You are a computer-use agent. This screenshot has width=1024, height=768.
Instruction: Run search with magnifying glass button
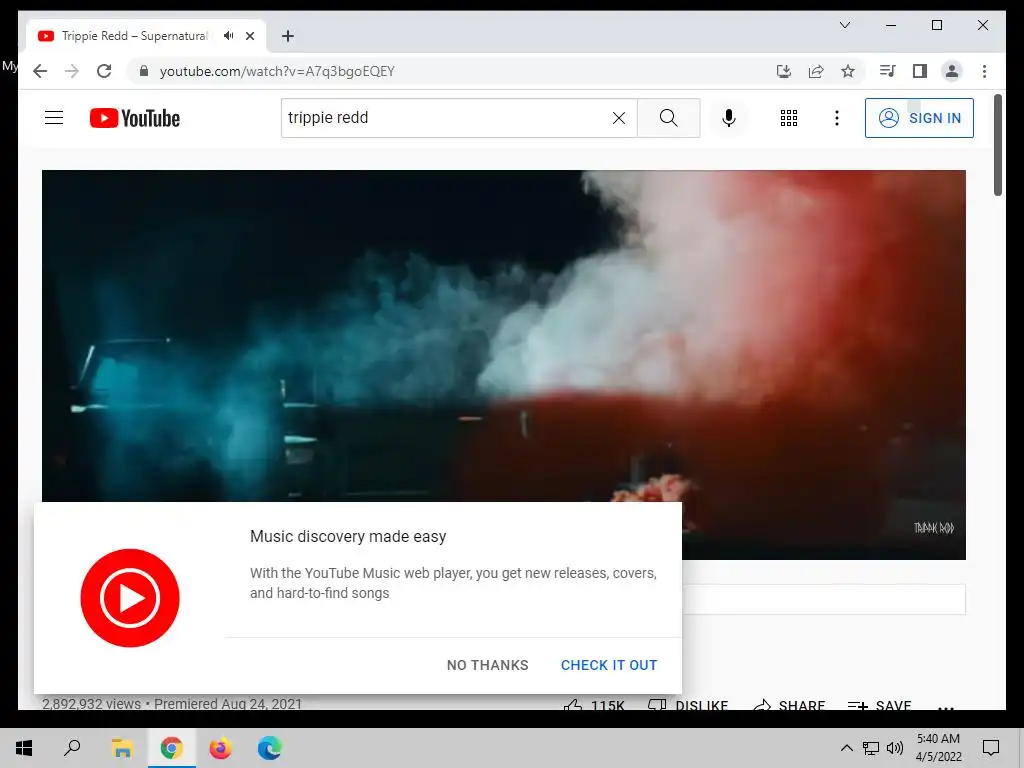point(668,118)
